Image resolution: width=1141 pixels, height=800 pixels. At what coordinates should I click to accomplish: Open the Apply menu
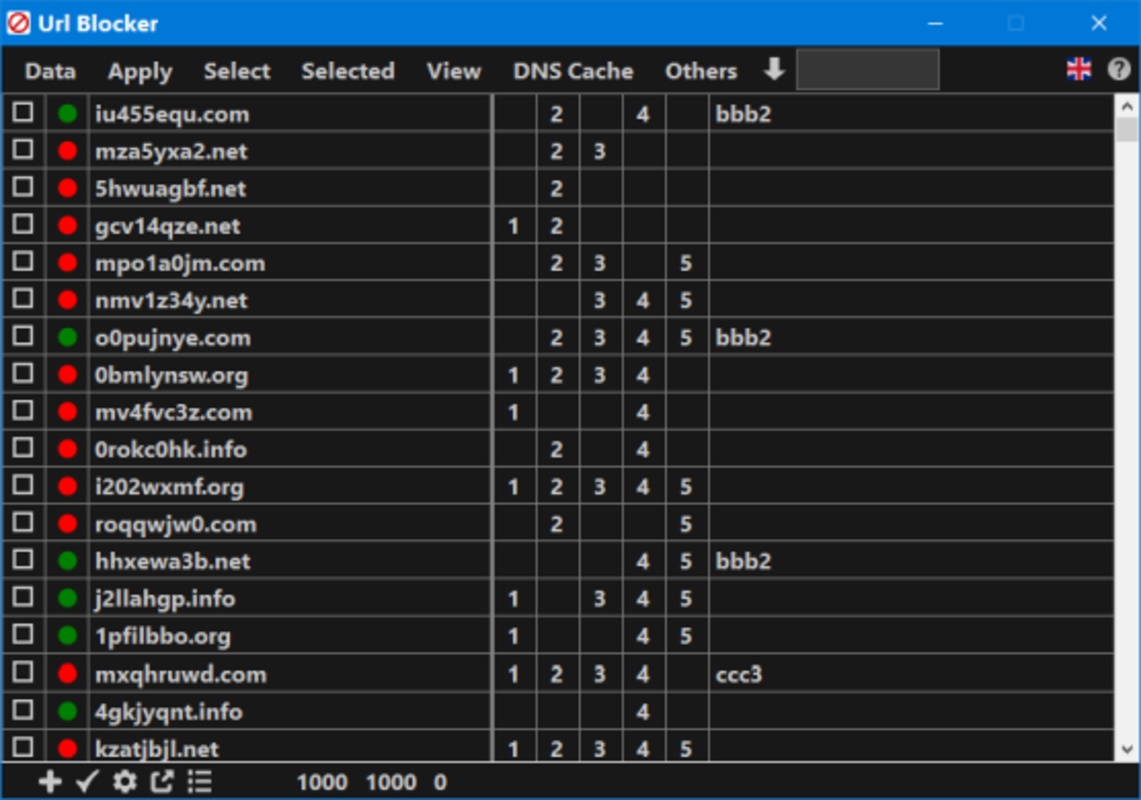140,71
